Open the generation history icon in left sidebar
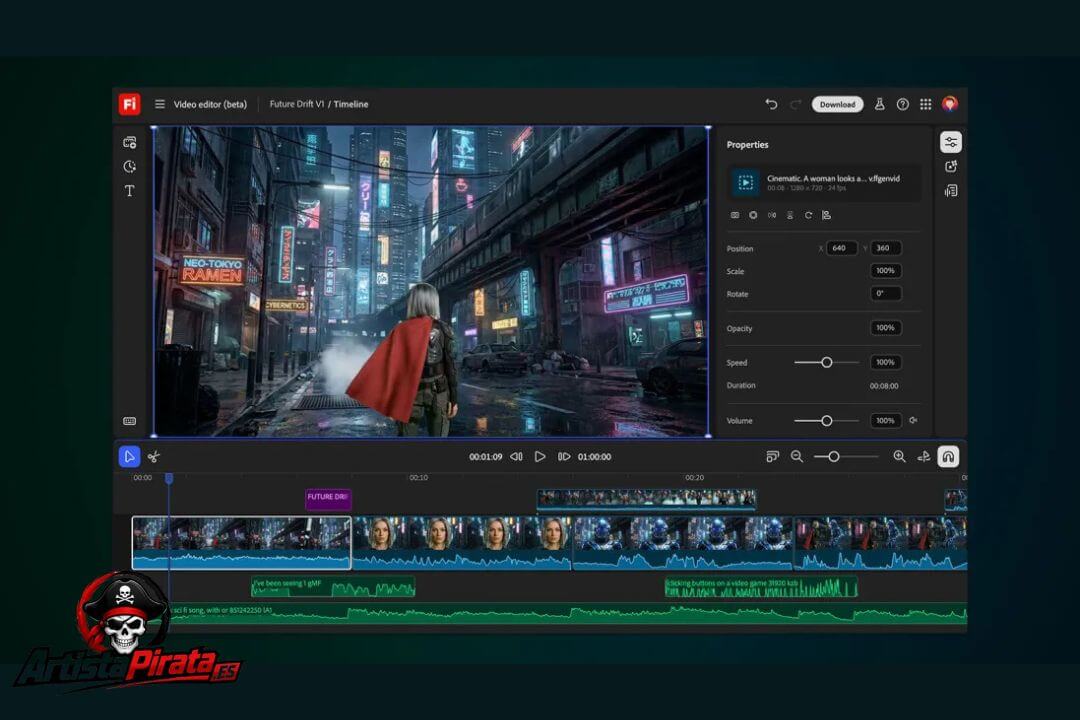The height and width of the screenshot is (720, 1080). pyautogui.click(x=129, y=167)
